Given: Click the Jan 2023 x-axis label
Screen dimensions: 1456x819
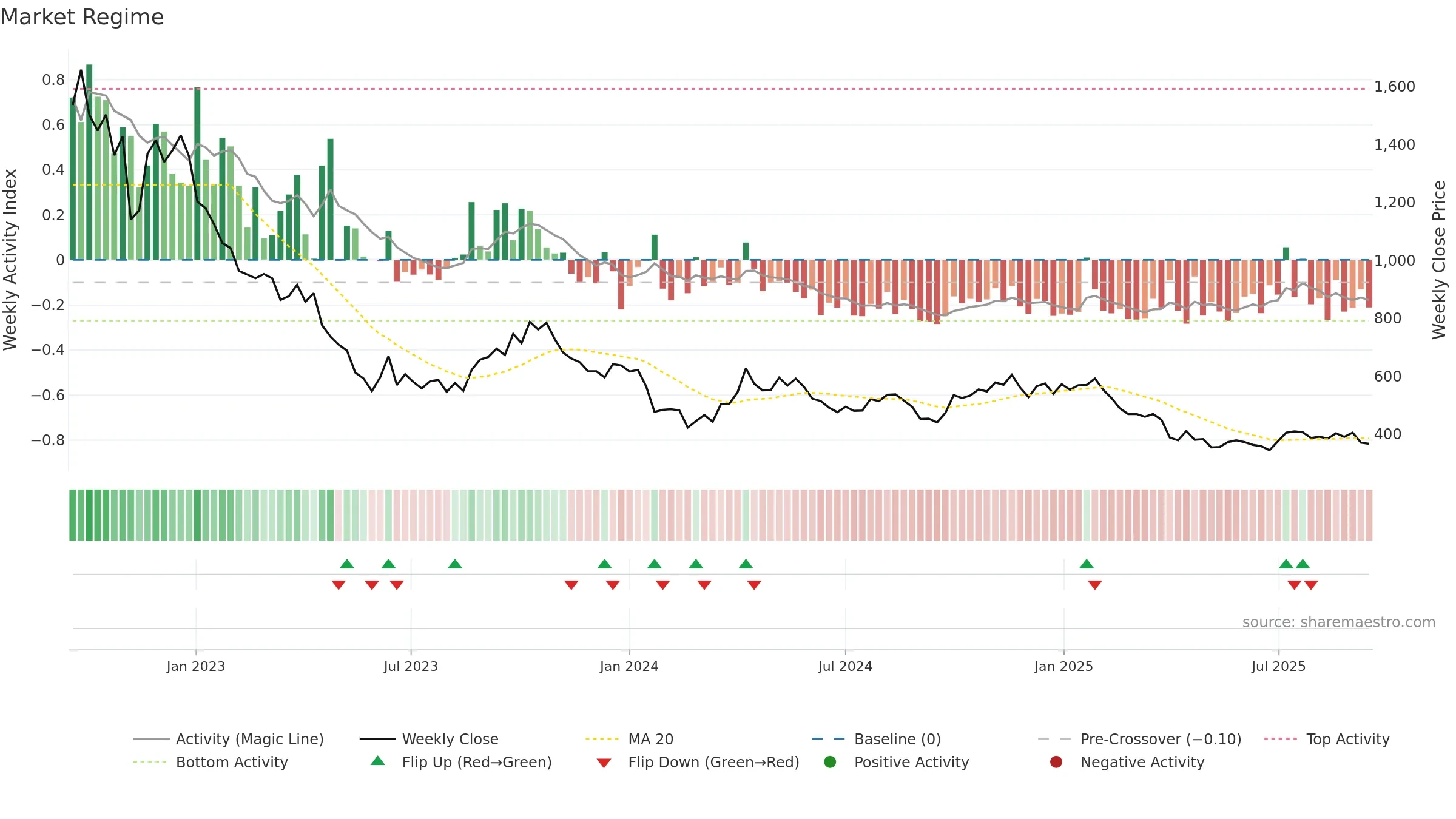Looking at the screenshot, I should tap(196, 666).
